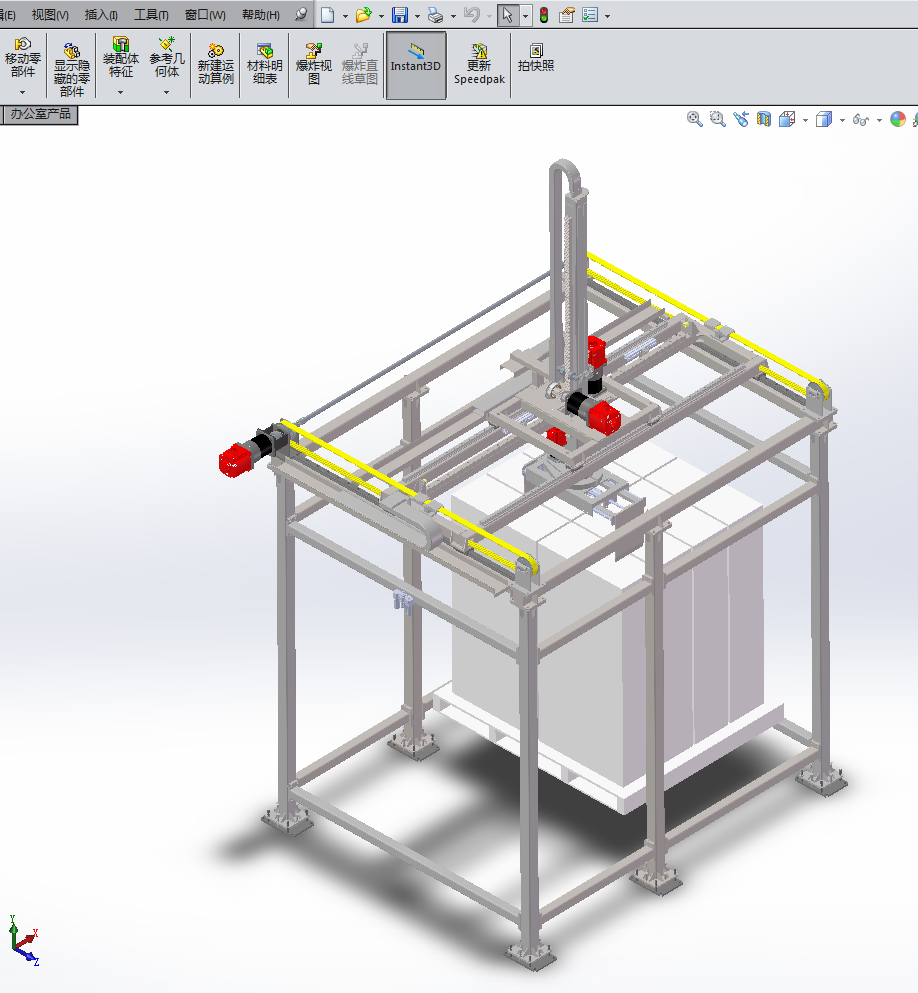This screenshot has width=918, height=993.
Task: Click the Previous View icon
Action: click(741, 119)
